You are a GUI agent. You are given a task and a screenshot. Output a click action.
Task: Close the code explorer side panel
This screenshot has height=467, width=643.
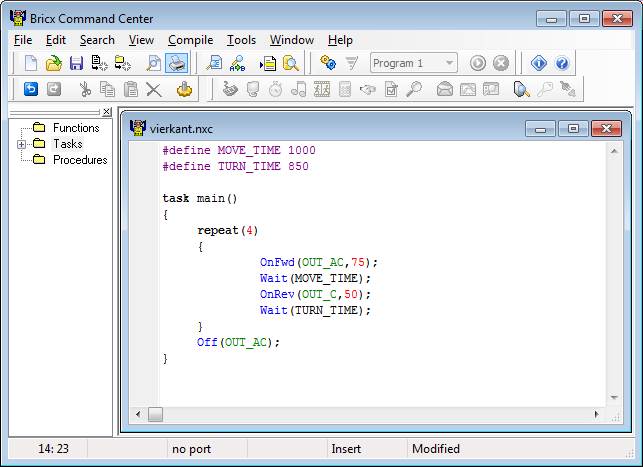point(107,112)
